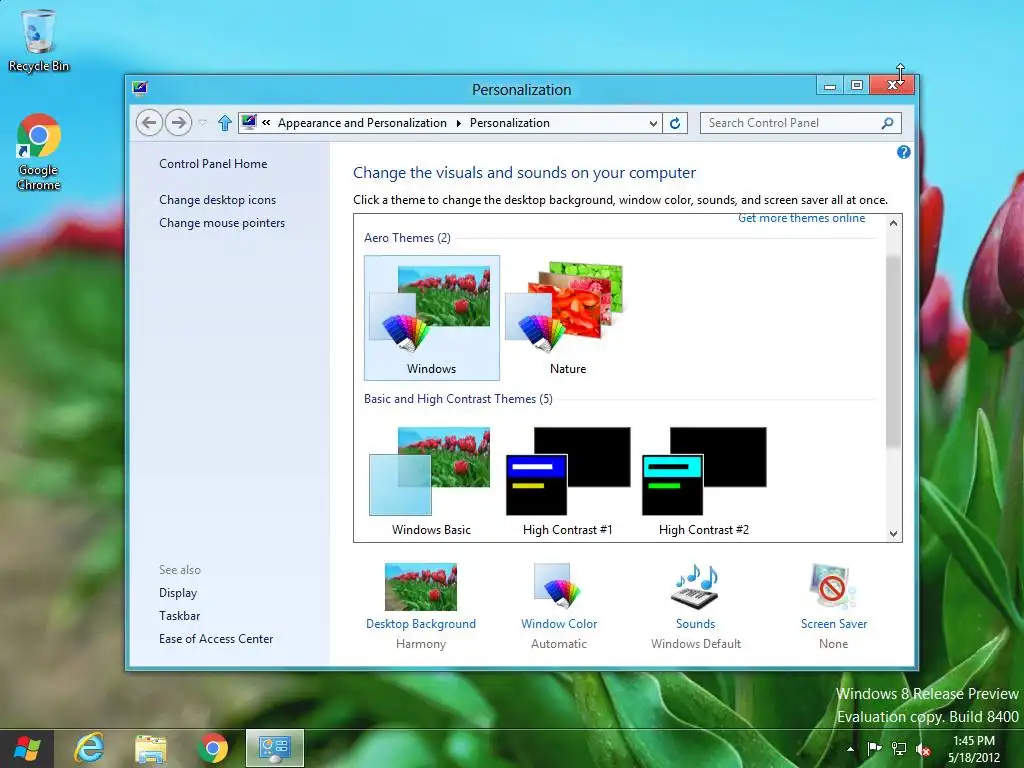Maximize the Personalization window
The image size is (1024, 768).
pyautogui.click(x=857, y=86)
